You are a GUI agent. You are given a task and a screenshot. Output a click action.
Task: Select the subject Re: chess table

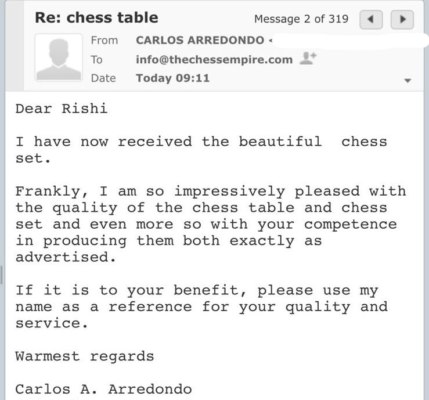click(97, 18)
